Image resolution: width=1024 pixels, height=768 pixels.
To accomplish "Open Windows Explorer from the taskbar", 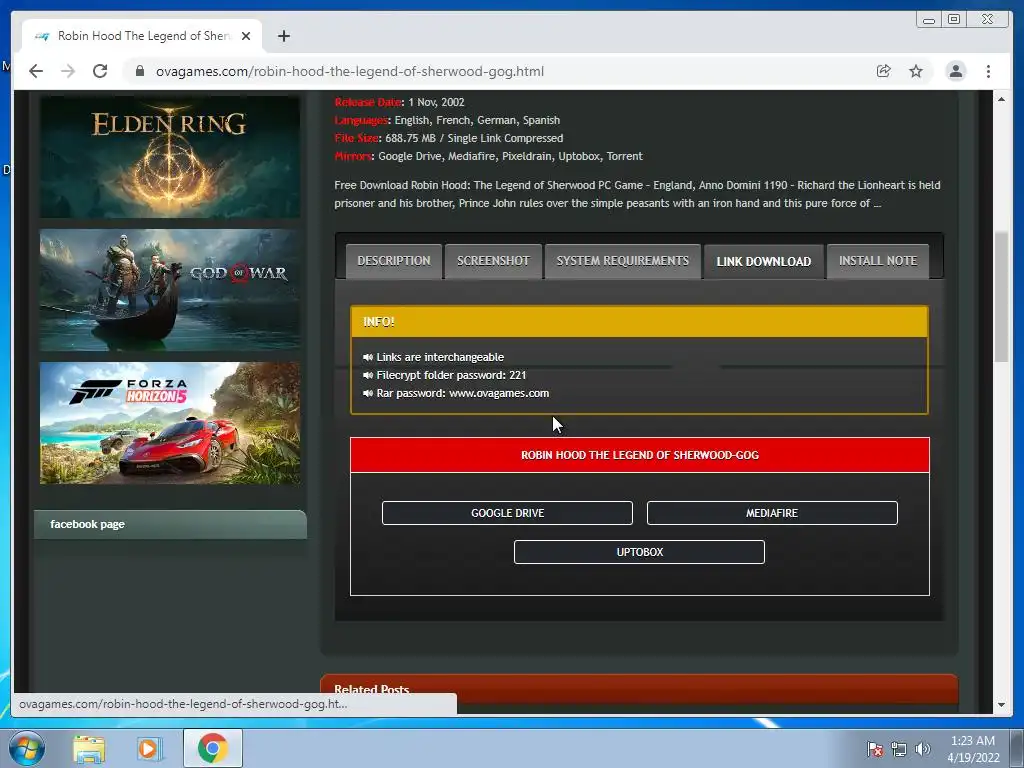I will [x=89, y=748].
